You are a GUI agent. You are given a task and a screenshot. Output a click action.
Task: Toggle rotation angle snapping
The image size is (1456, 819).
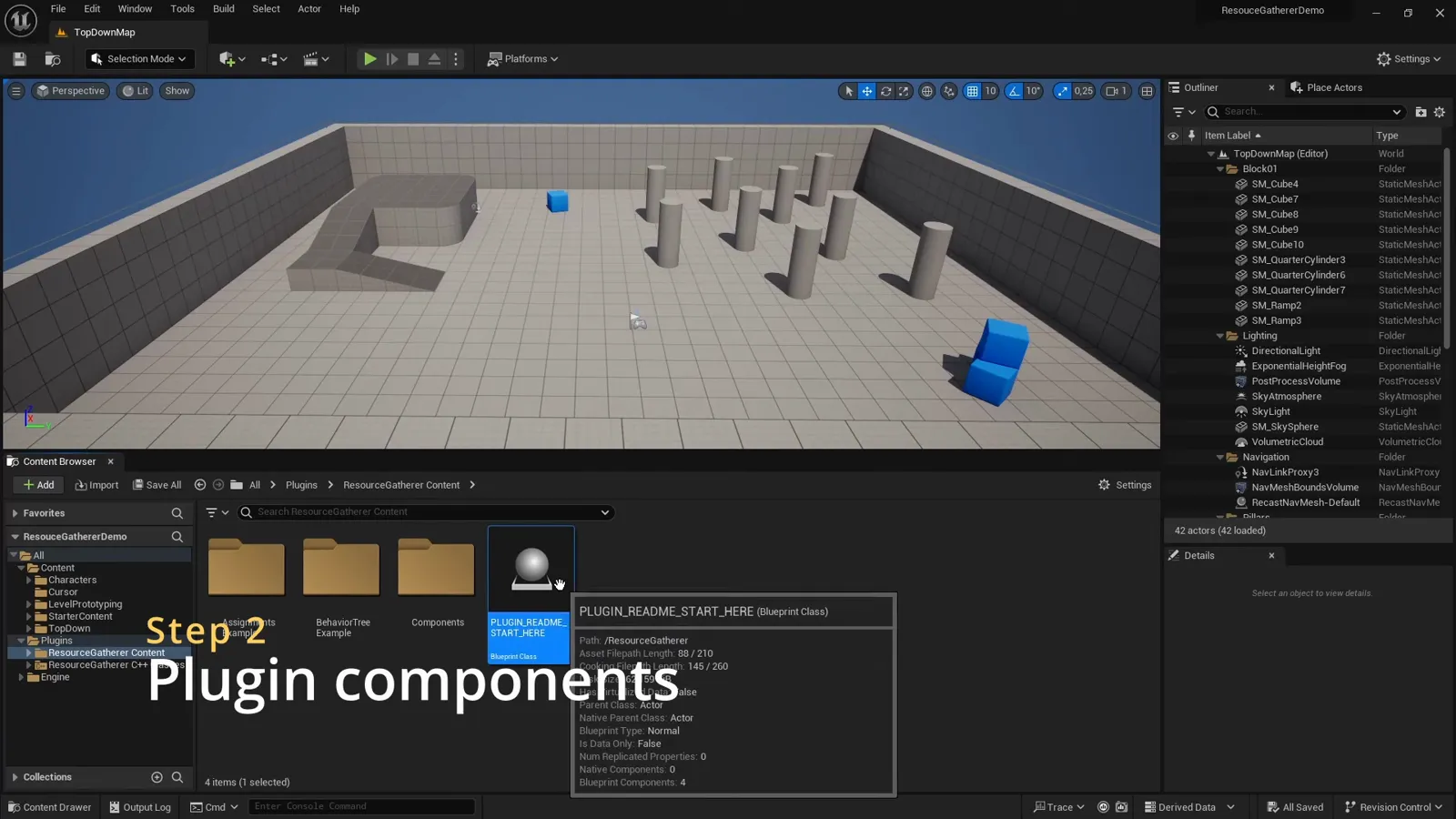point(1014,91)
